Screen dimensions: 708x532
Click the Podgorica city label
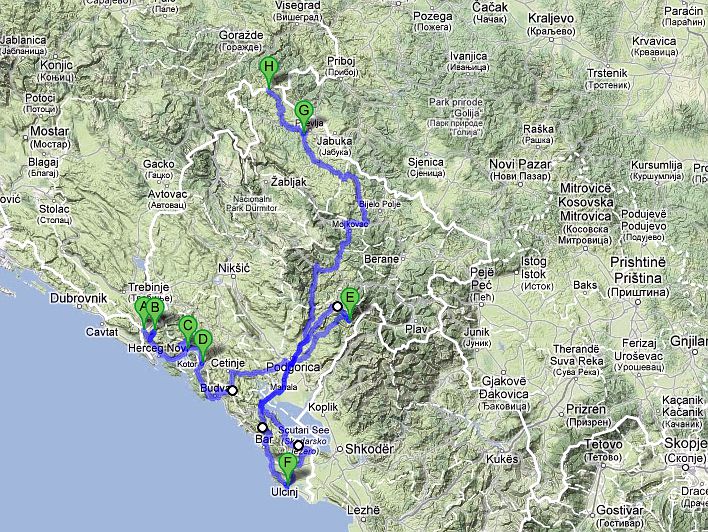click(x=293, y=367)
